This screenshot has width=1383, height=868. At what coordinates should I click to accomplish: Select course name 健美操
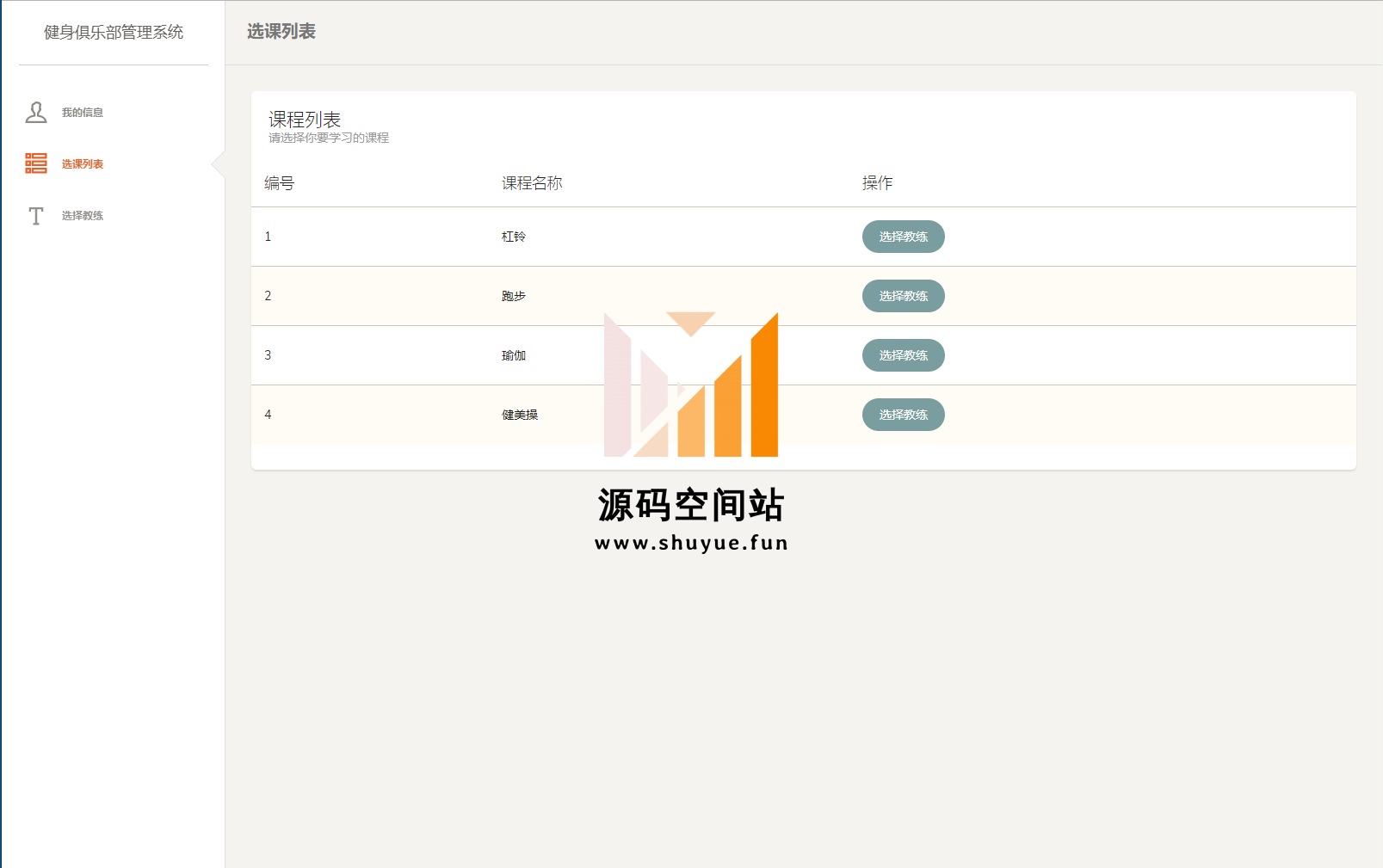[x=520, y=415]
